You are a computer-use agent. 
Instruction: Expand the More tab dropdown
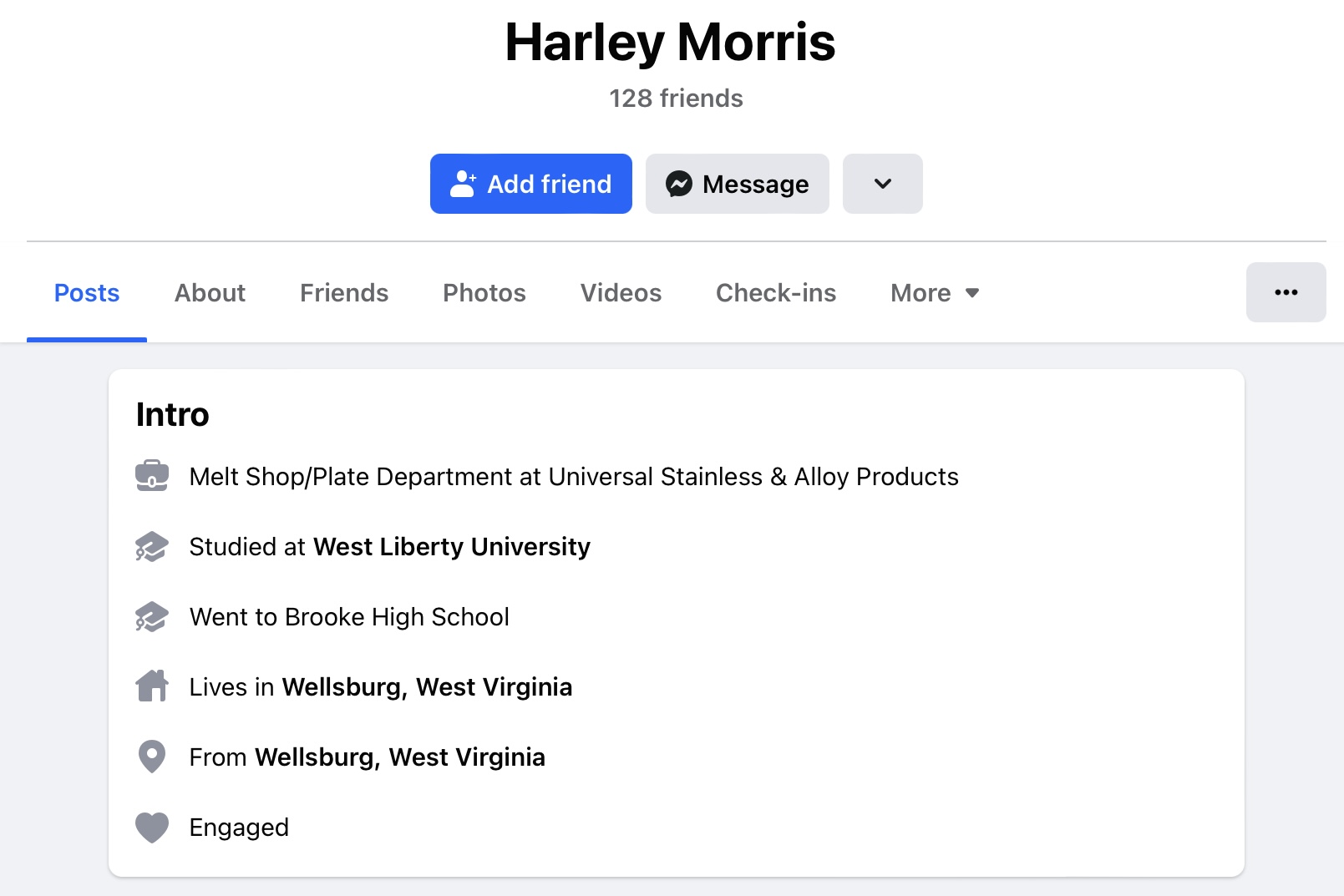935,293
